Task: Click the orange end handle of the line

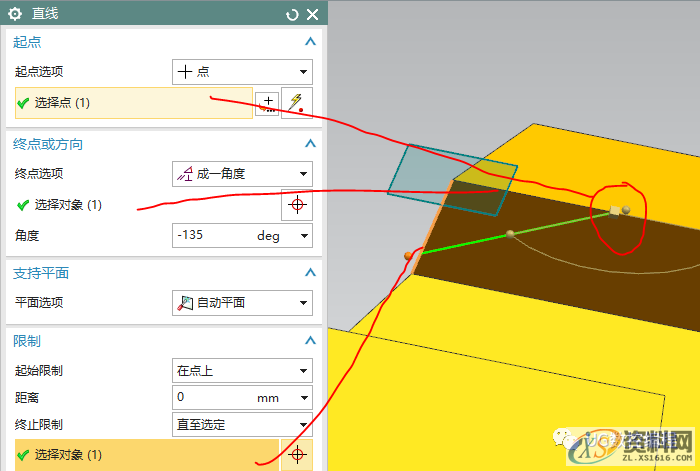Action: (x=408, y=256)
